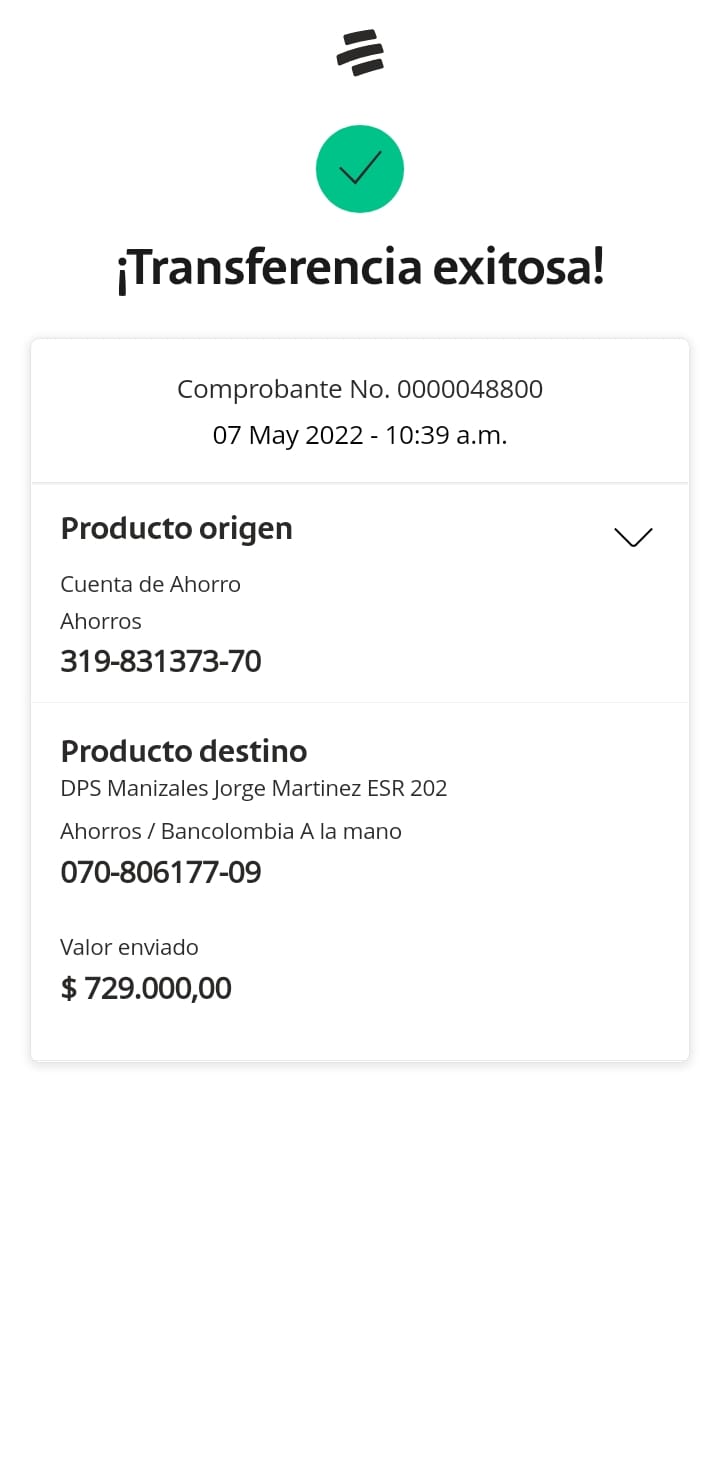
Task: Tap the Valor enviado label
Action: [x=129, y=947]
